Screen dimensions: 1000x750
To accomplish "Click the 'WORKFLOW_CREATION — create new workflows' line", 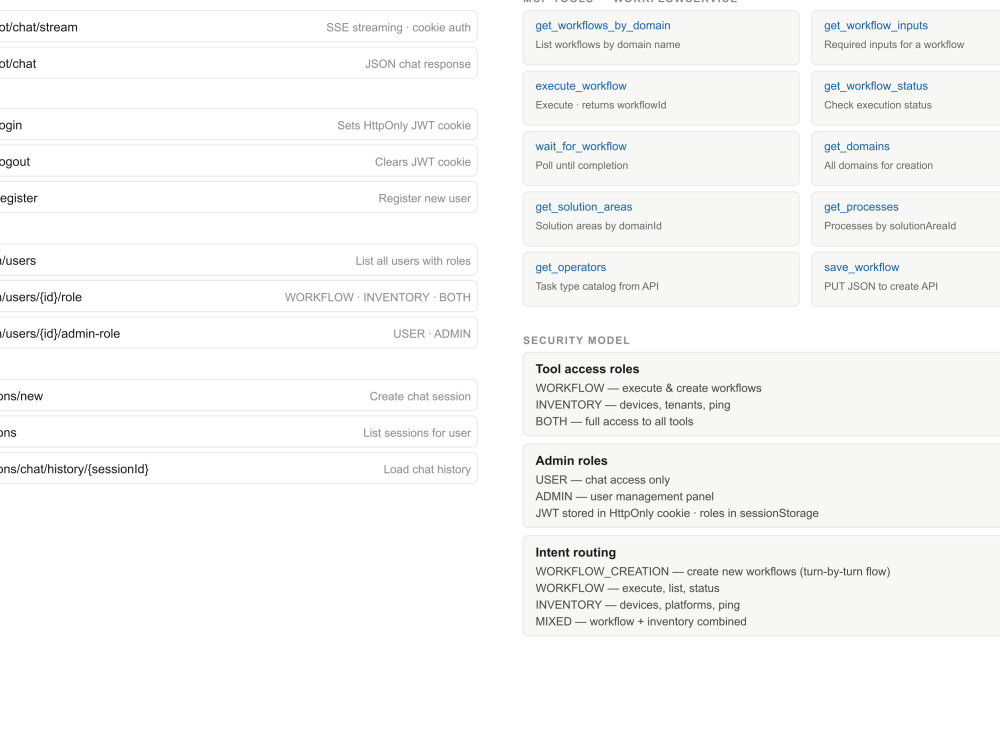I will click(x=712, y=572).
